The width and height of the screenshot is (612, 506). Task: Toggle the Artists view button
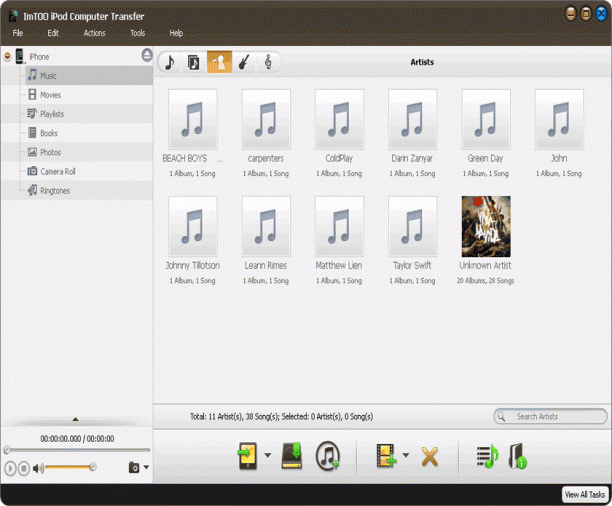pos(219,62)
